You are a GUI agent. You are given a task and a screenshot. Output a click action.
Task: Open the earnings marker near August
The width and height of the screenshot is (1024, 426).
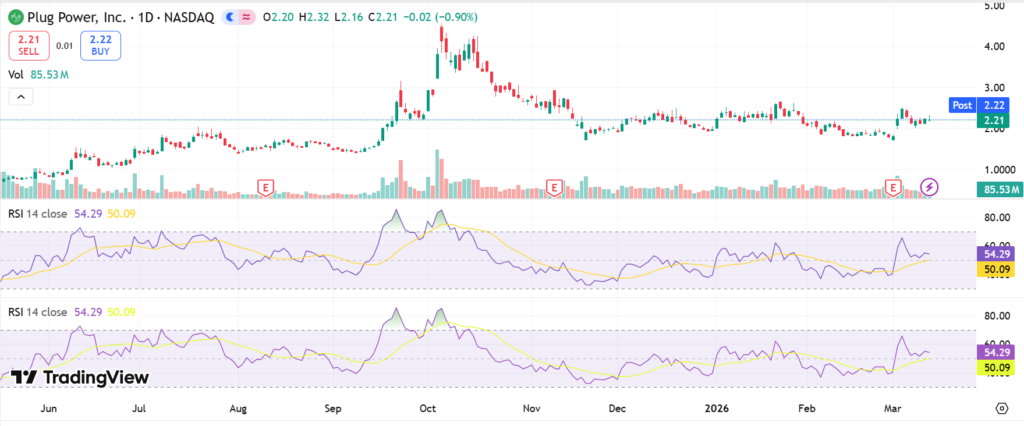click(x=266, y=187)
